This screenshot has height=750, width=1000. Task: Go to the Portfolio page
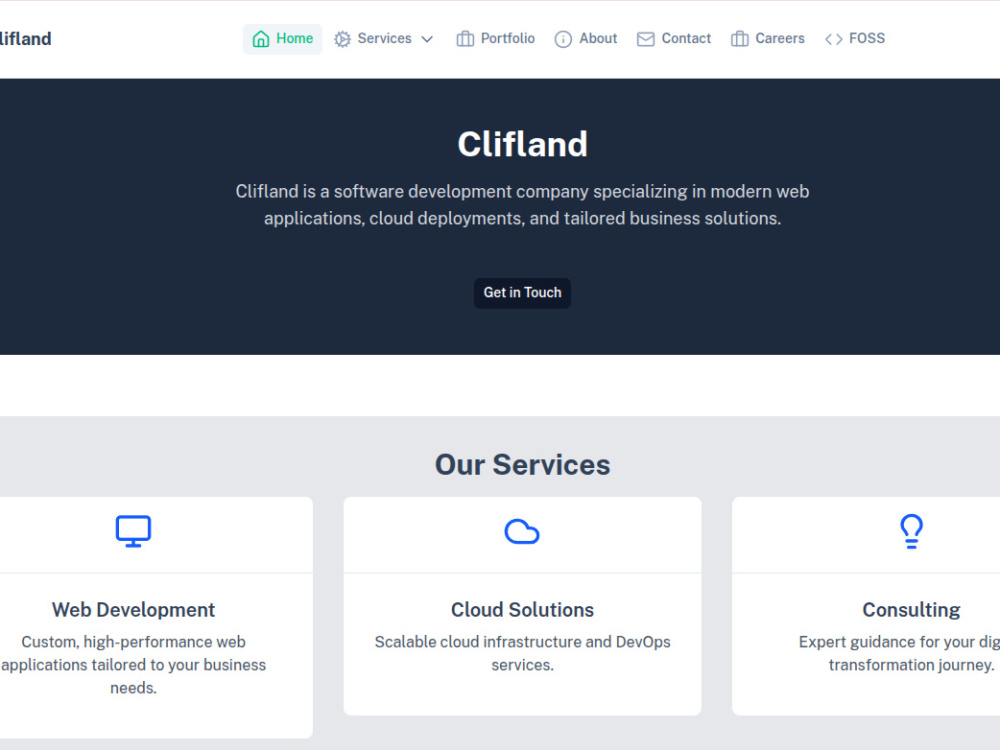496,38
